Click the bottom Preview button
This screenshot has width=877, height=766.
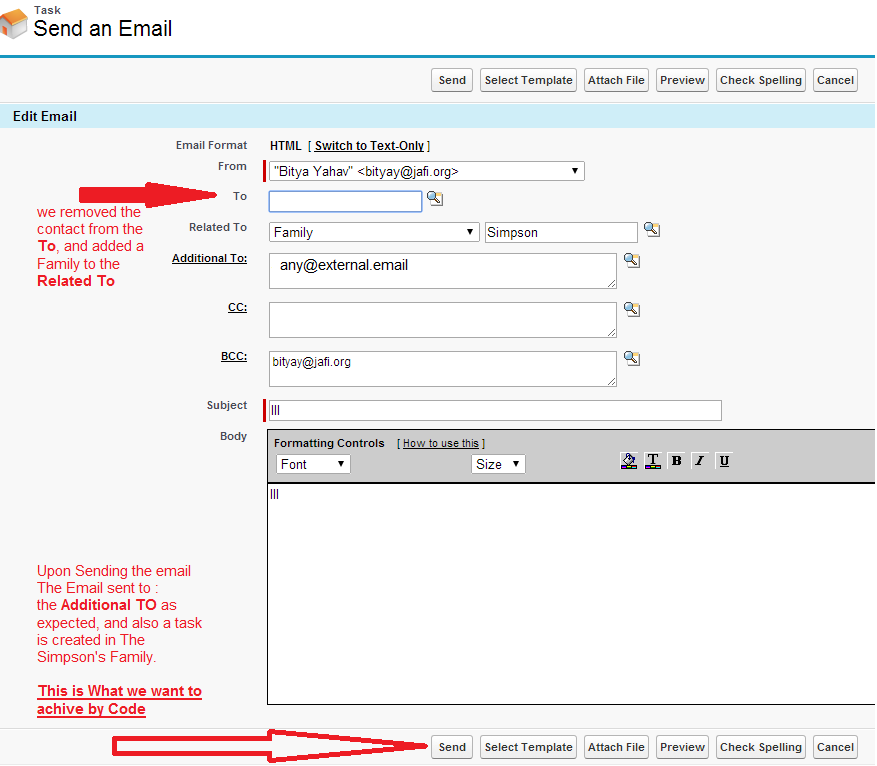pos(682,747)
